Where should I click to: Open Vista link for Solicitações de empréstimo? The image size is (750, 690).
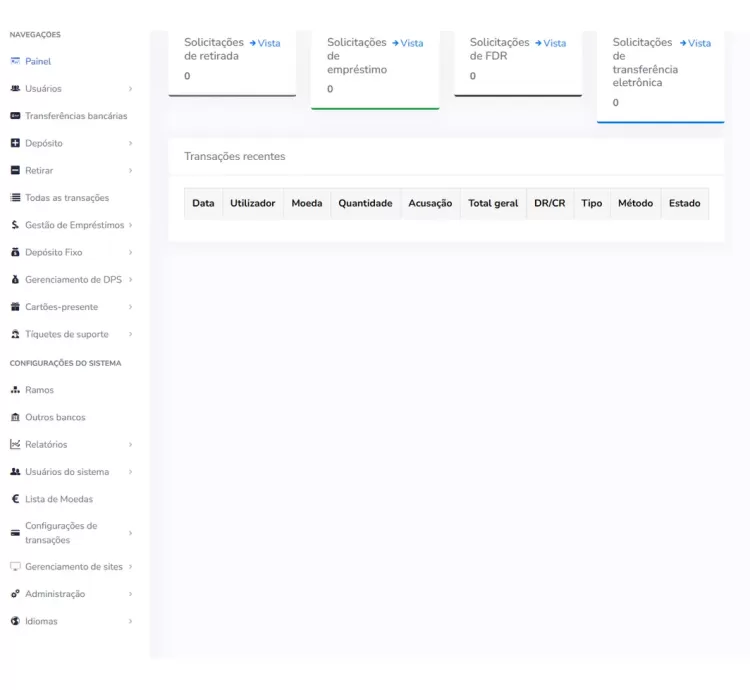[x=408, y=43]
